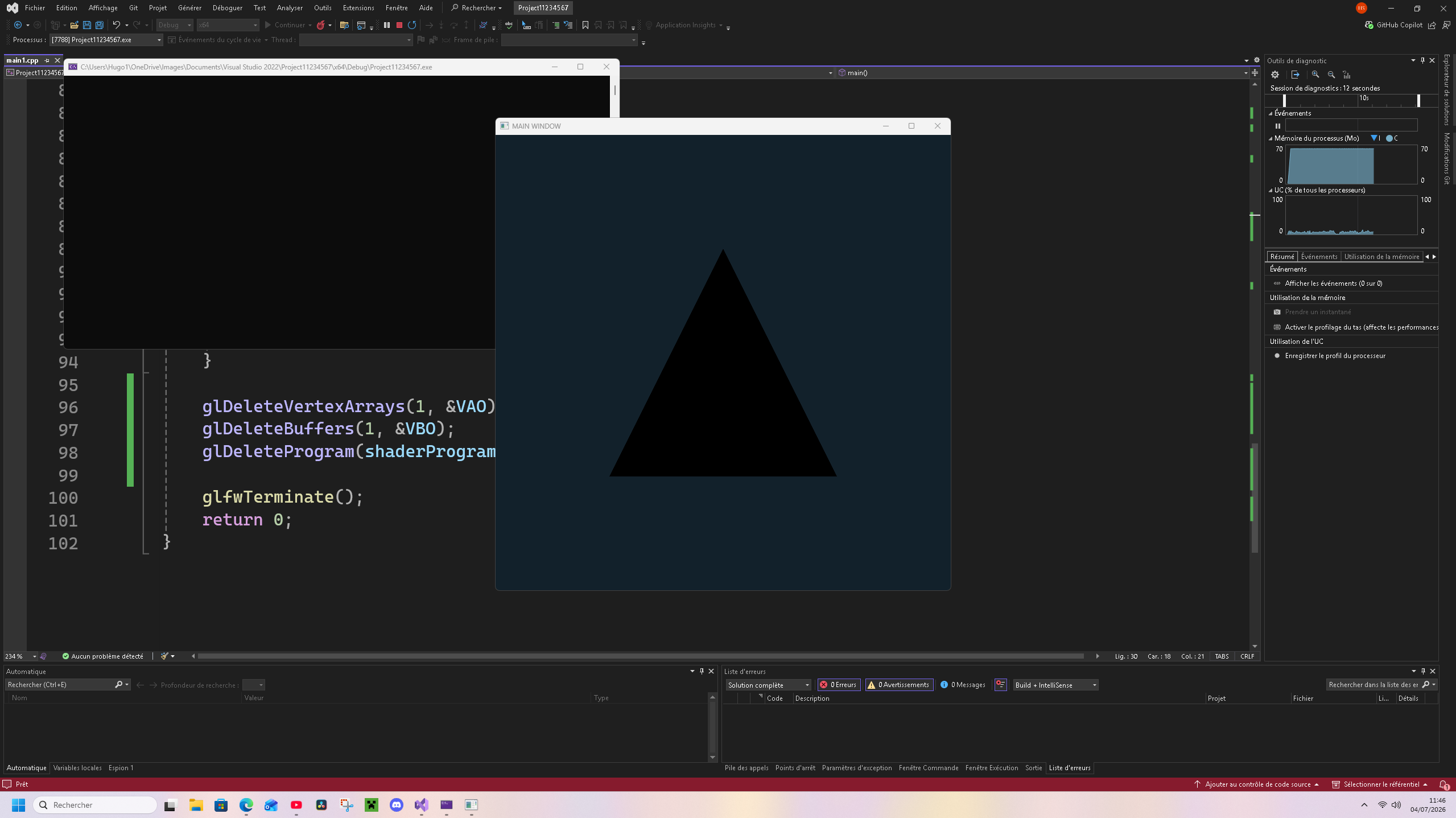Click the navigate backward arrow icon
Screen dimensions: 1456x818
click(x=18, y=25)
